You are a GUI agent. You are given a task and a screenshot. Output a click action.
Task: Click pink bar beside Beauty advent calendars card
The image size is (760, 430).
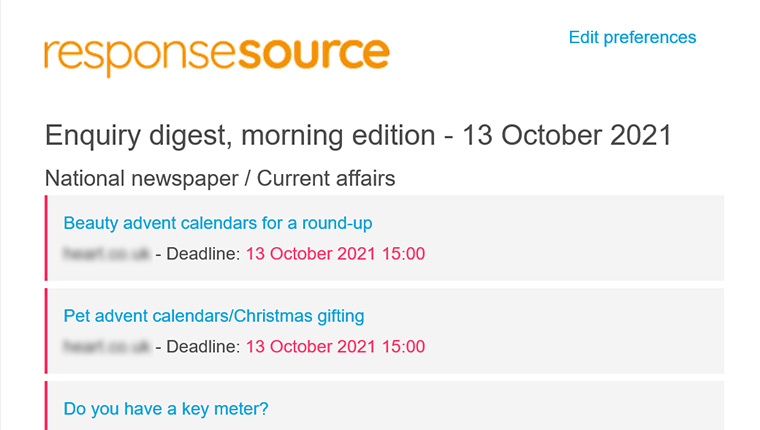pyautogui.click(x=46, y=238)
